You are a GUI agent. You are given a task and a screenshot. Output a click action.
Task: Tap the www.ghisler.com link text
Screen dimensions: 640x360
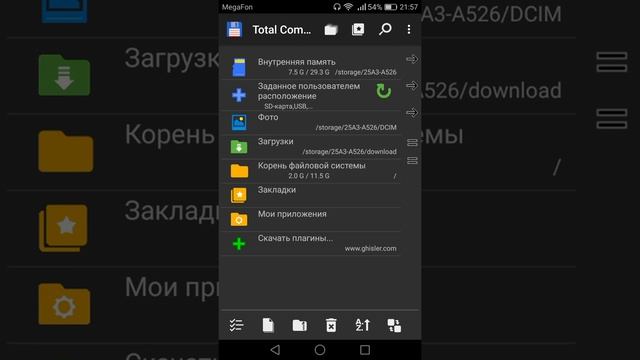click(370, 248)
